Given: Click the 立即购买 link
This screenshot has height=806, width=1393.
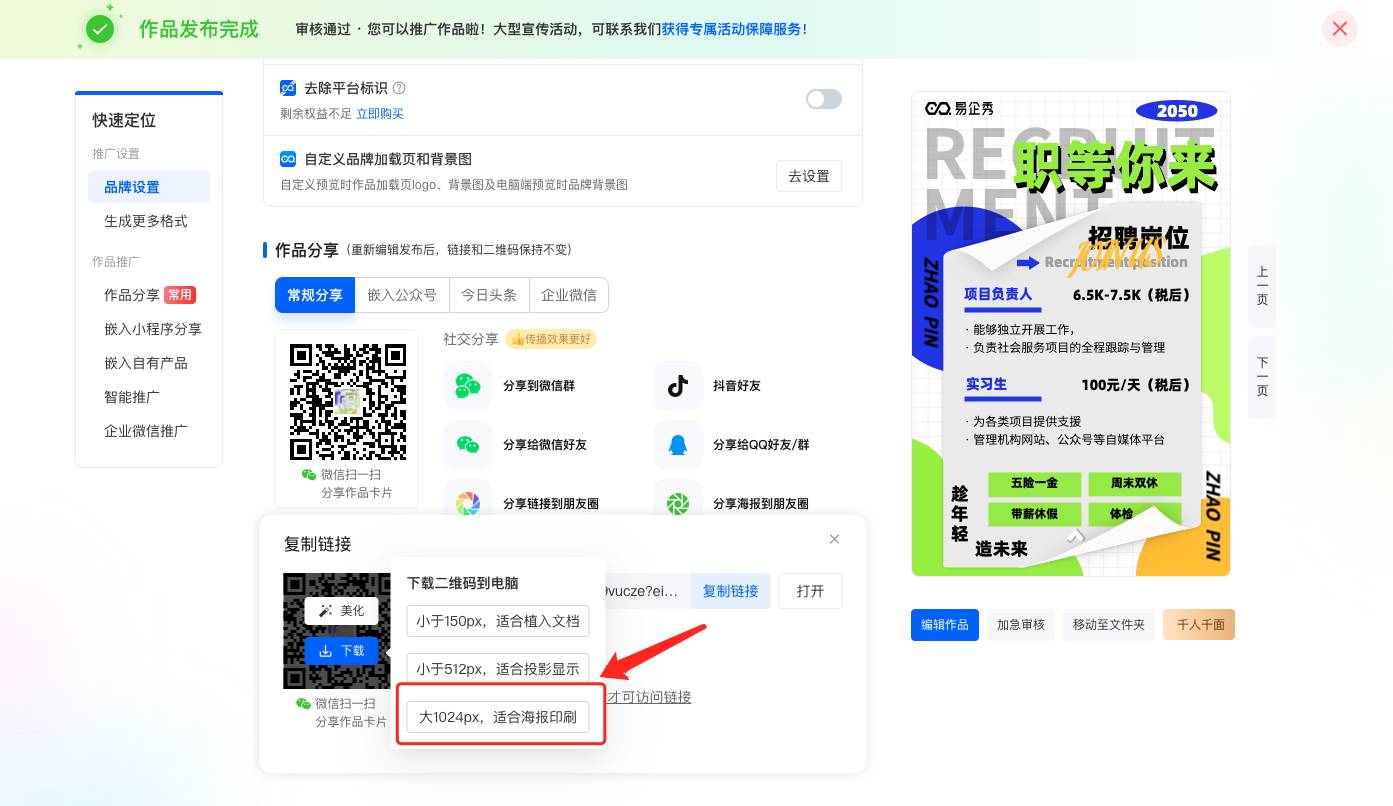Looking at the screenshot, I should (x=380, y=114).
